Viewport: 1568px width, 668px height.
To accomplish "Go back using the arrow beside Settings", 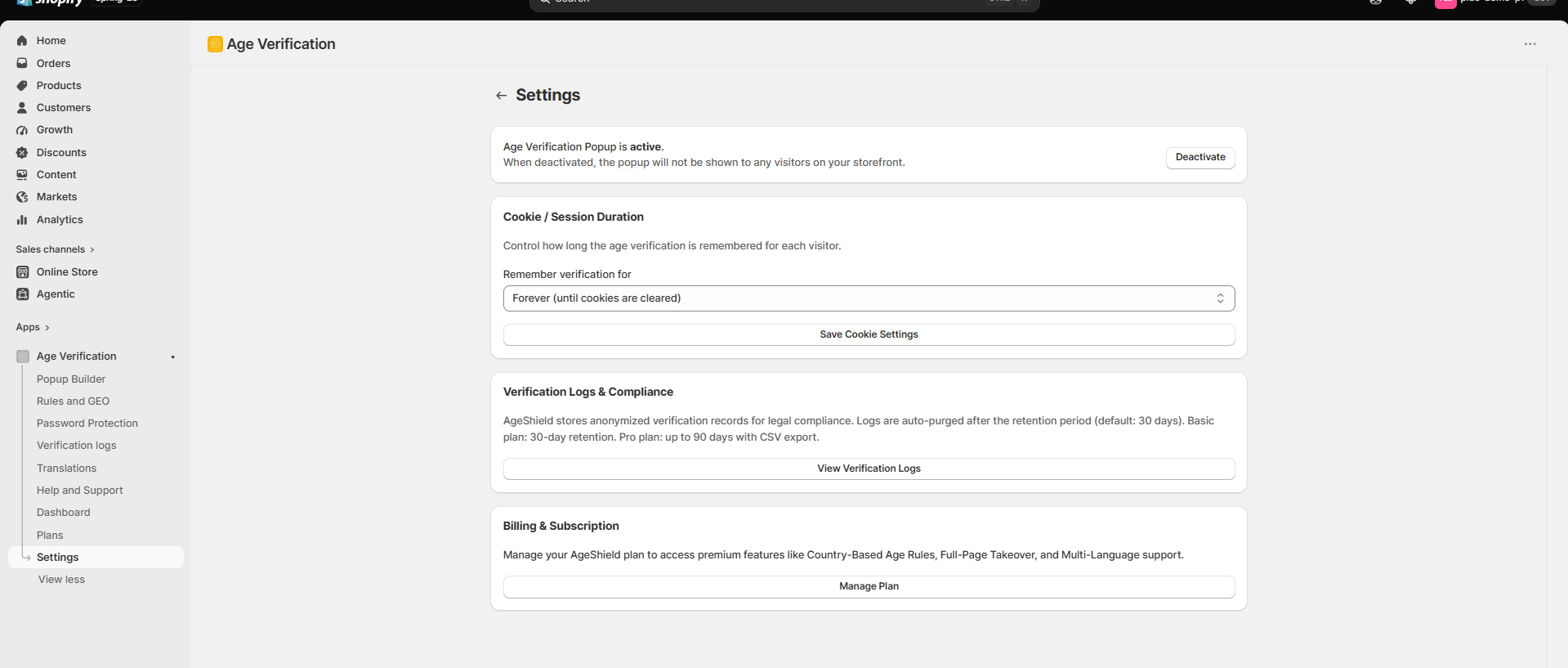I will pos(501,96).
